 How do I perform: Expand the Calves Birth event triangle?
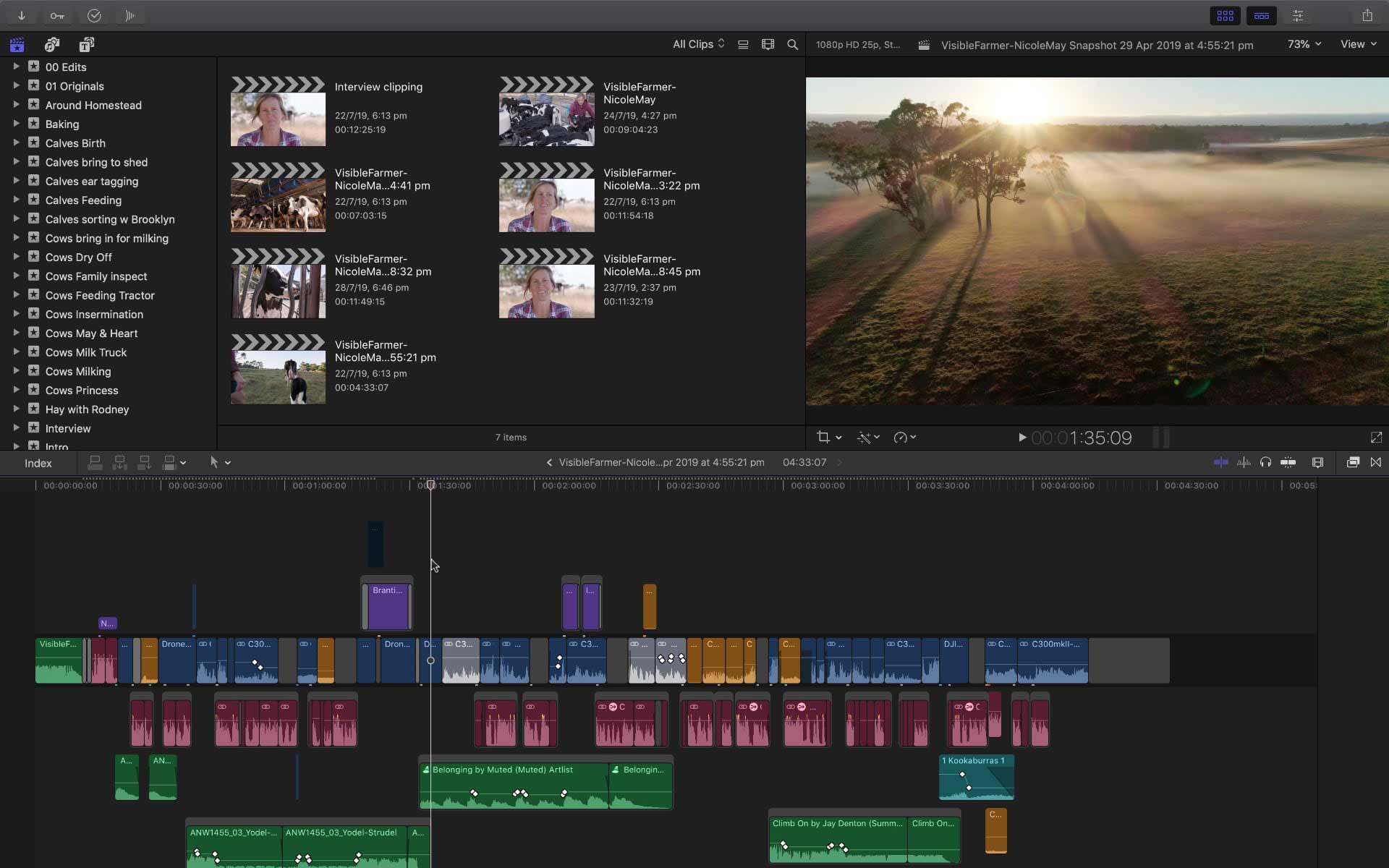[x=16, y=142]
